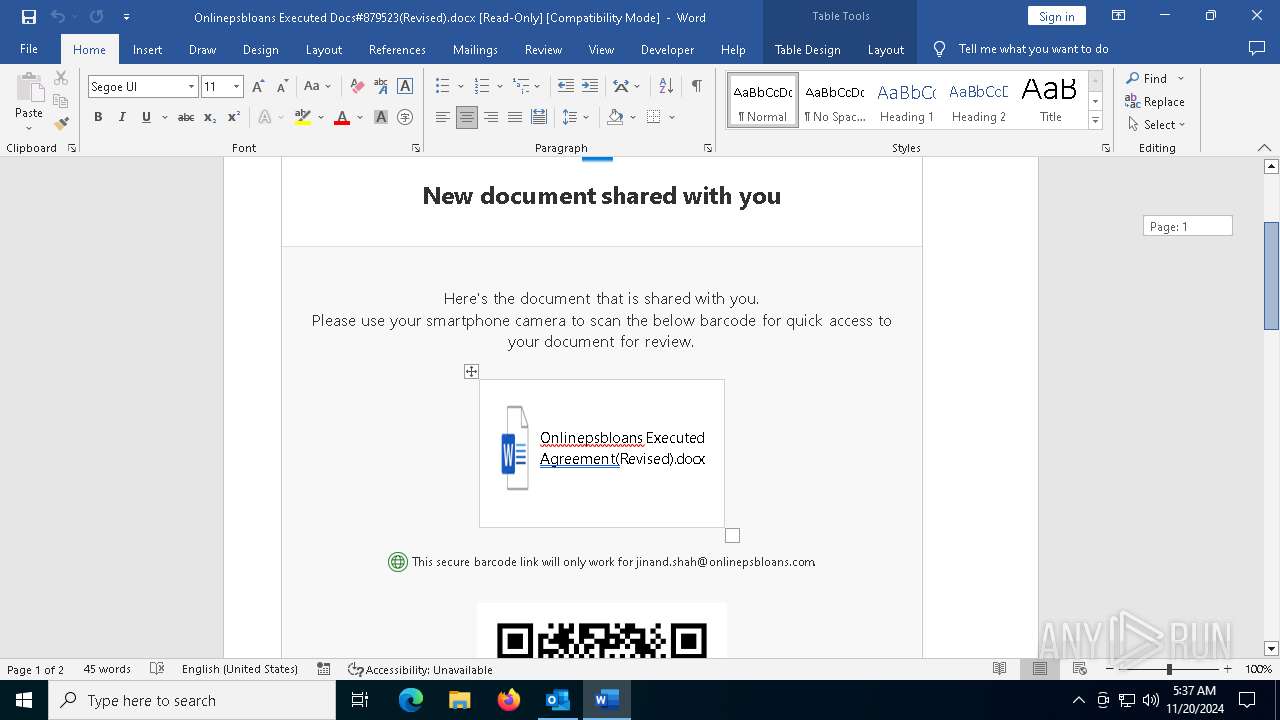Open the borders dropdown

[x=672, y=117]
